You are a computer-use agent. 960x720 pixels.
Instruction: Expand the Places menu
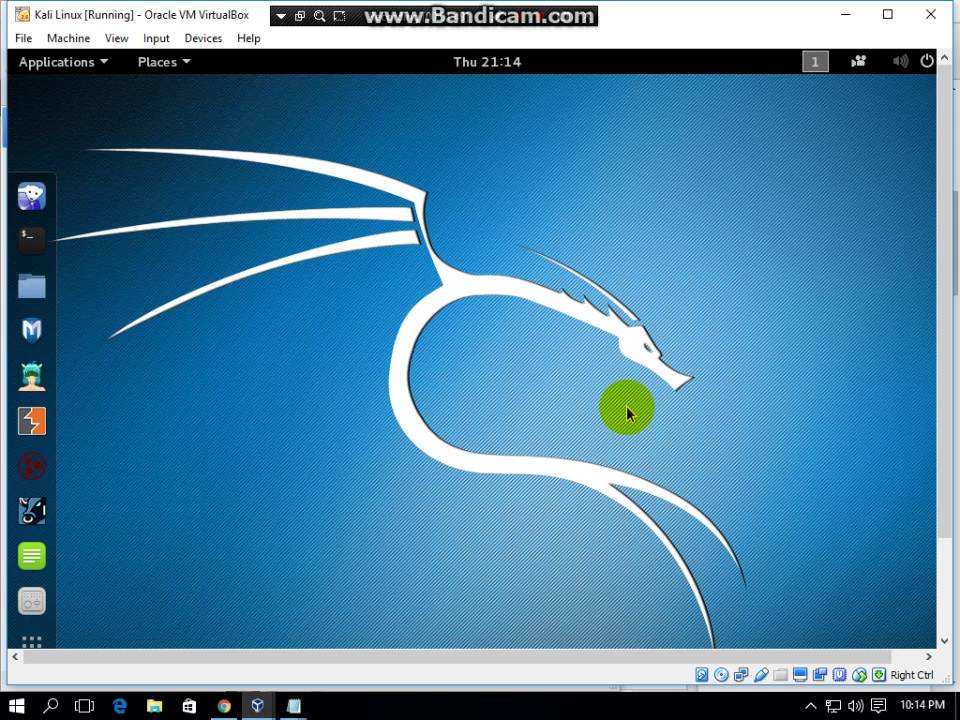(164, 62)
